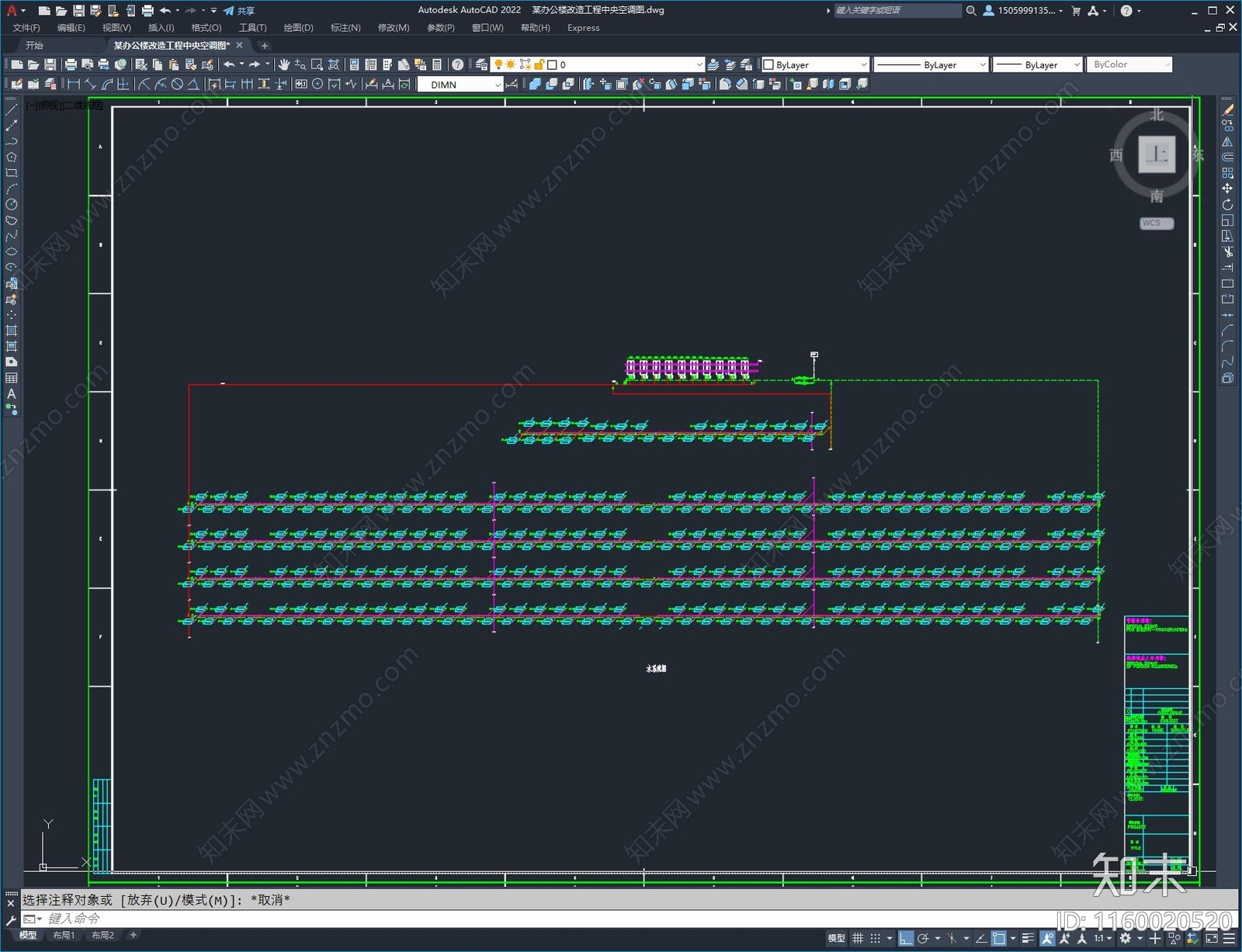Expand the ByLayer linetype dropdown
This screenshot has height=952, width=1242.
pyautogui.click(x=931, y=64)
